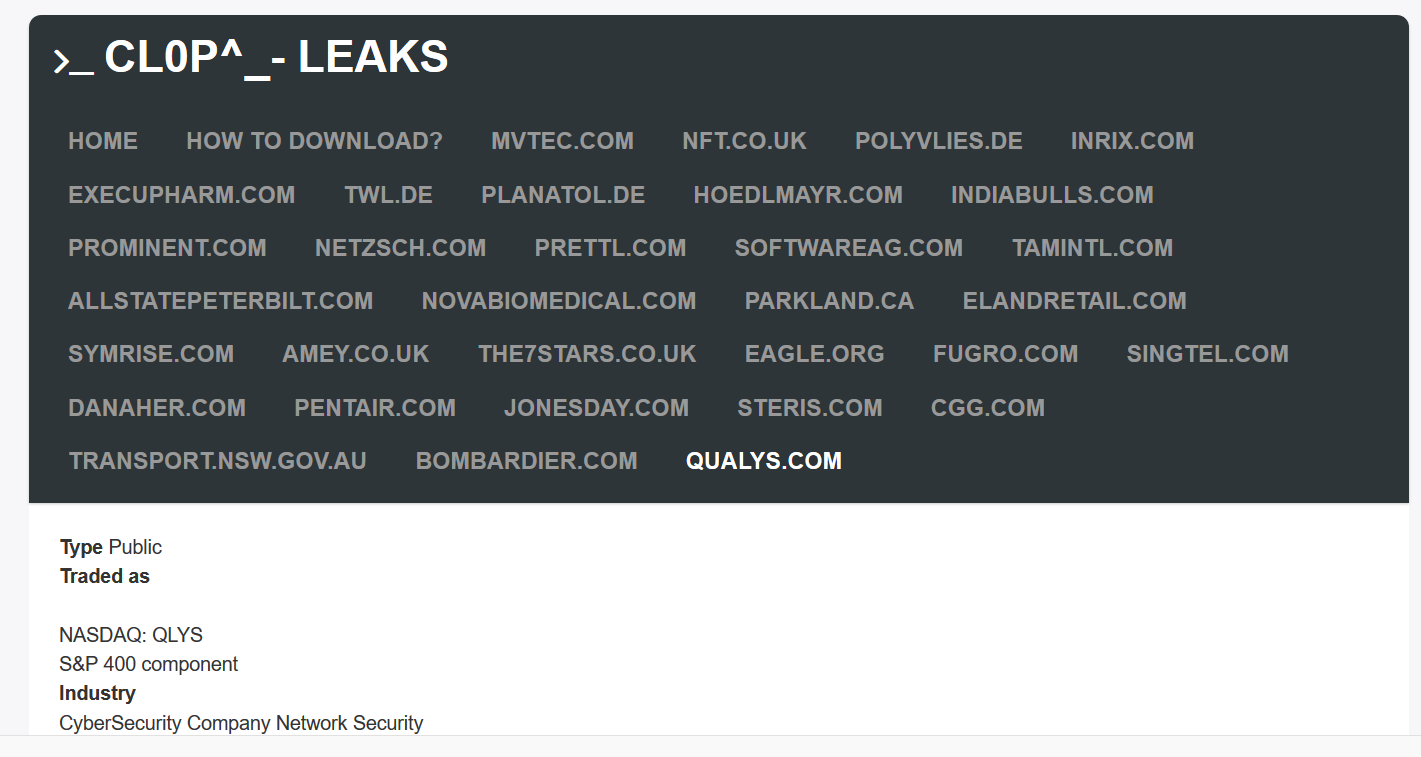Click the ALLSTATEPETERBILT.COM menu link
This screenshot has height=757, width=1421.
[x=221, y=301]
